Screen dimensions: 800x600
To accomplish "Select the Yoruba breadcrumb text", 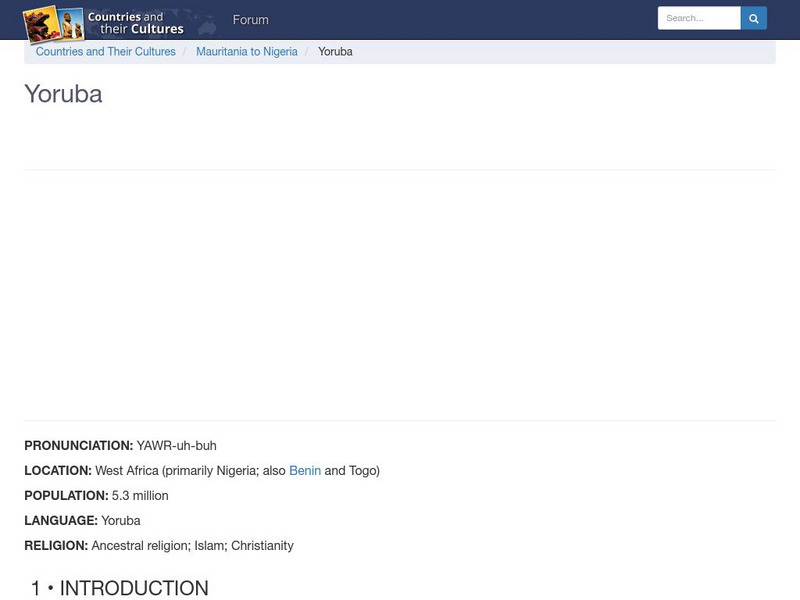I will [335, 52].
